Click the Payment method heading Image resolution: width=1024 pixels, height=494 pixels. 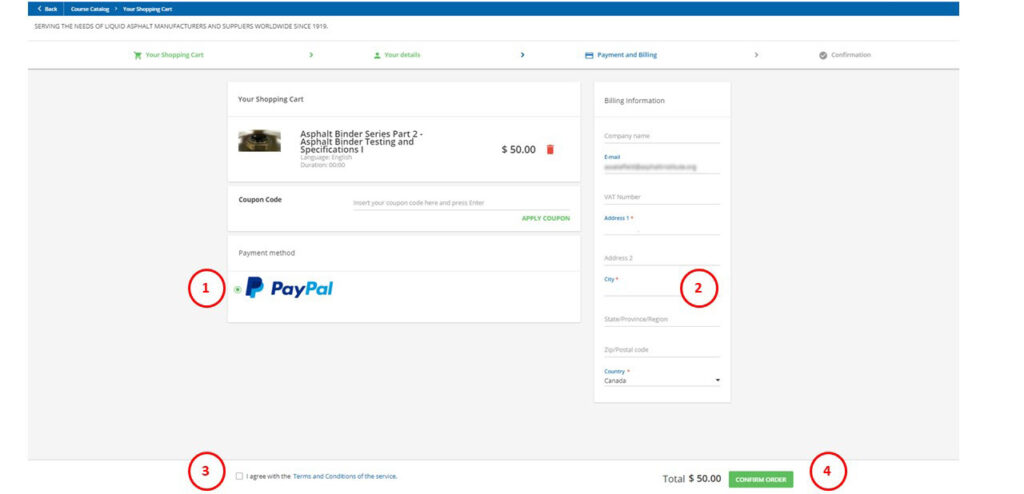coord(266,253)
